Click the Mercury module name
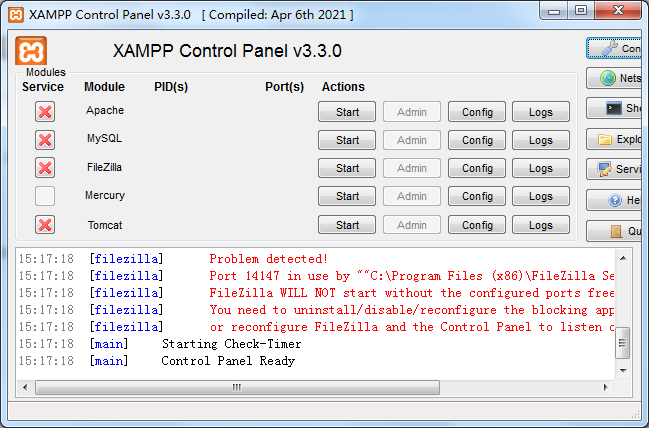This screenshot has width=649, height=428. [105, 195]
